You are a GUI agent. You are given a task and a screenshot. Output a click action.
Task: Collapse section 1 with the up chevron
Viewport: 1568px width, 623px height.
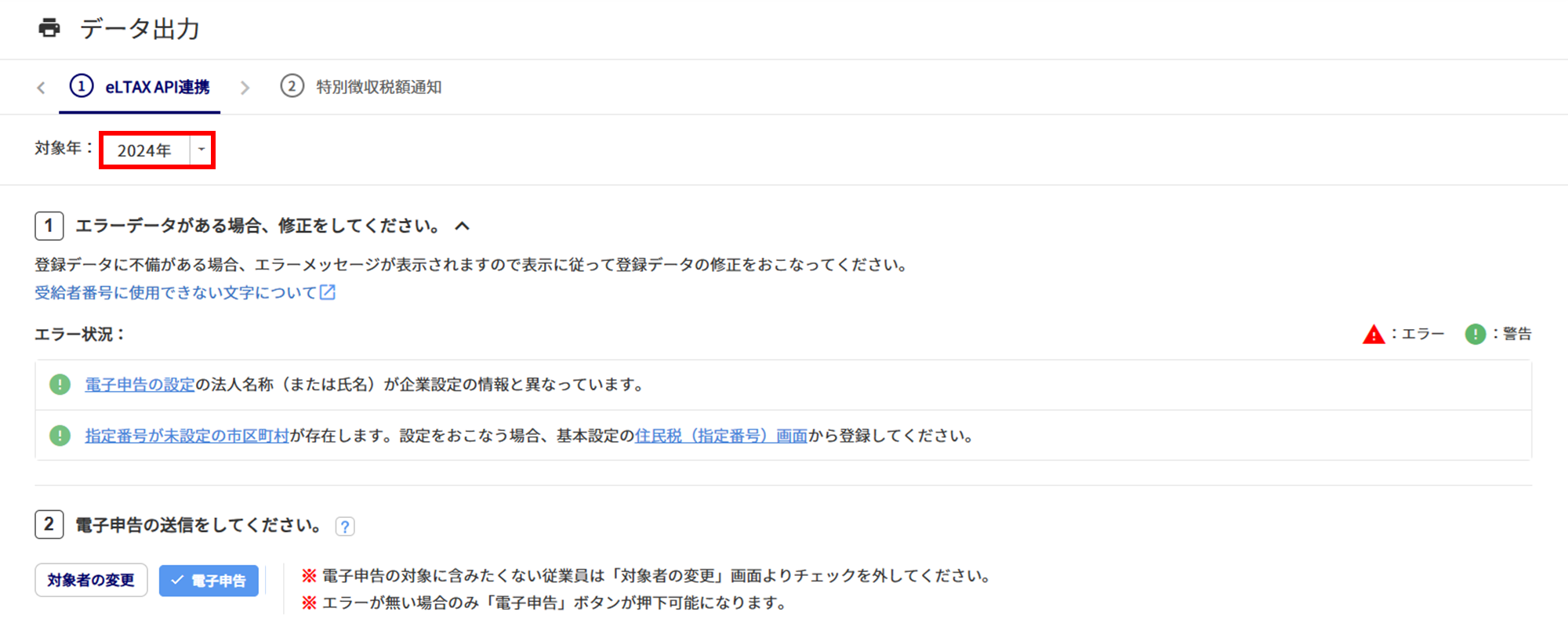(463, 226)
